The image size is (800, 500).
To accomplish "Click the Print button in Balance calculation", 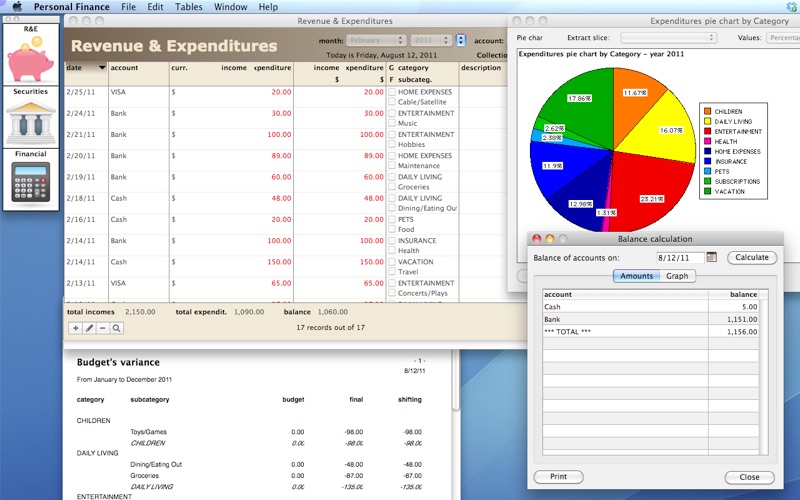I will [559, 477].
